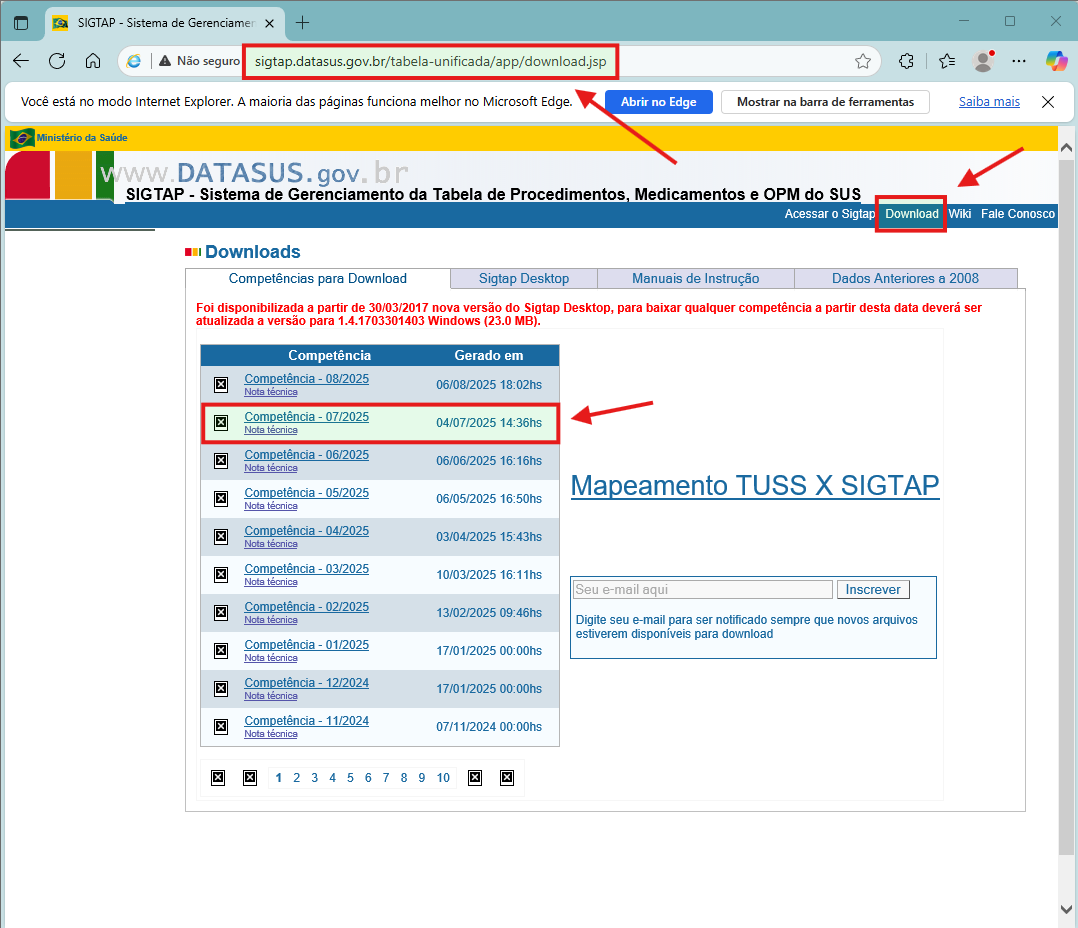The width and height of the screenshot is (1078, 928).
Task: Dismiss the Internet Explorer mode notification bar
Action: pyautogui.click(x=1048, y=102)
